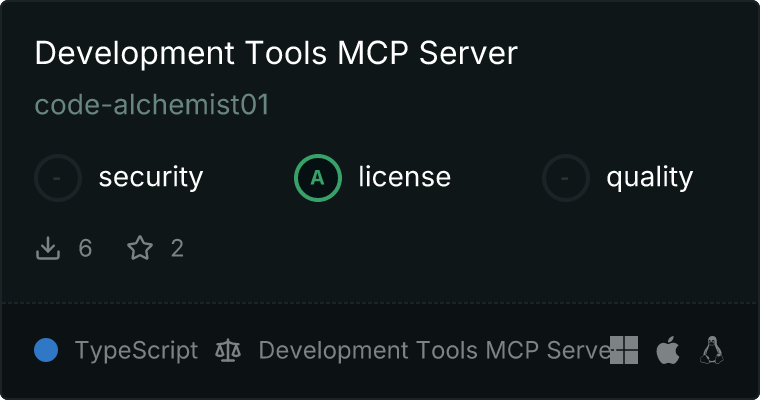Click the quality grade dash badge

tap(566, 178)
